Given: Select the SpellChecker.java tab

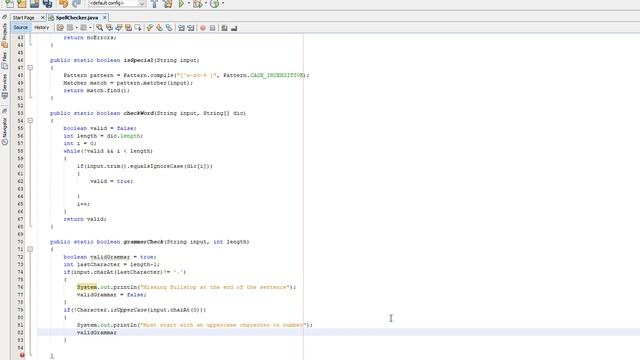Looking at the screenshot, I should point(77,18).
